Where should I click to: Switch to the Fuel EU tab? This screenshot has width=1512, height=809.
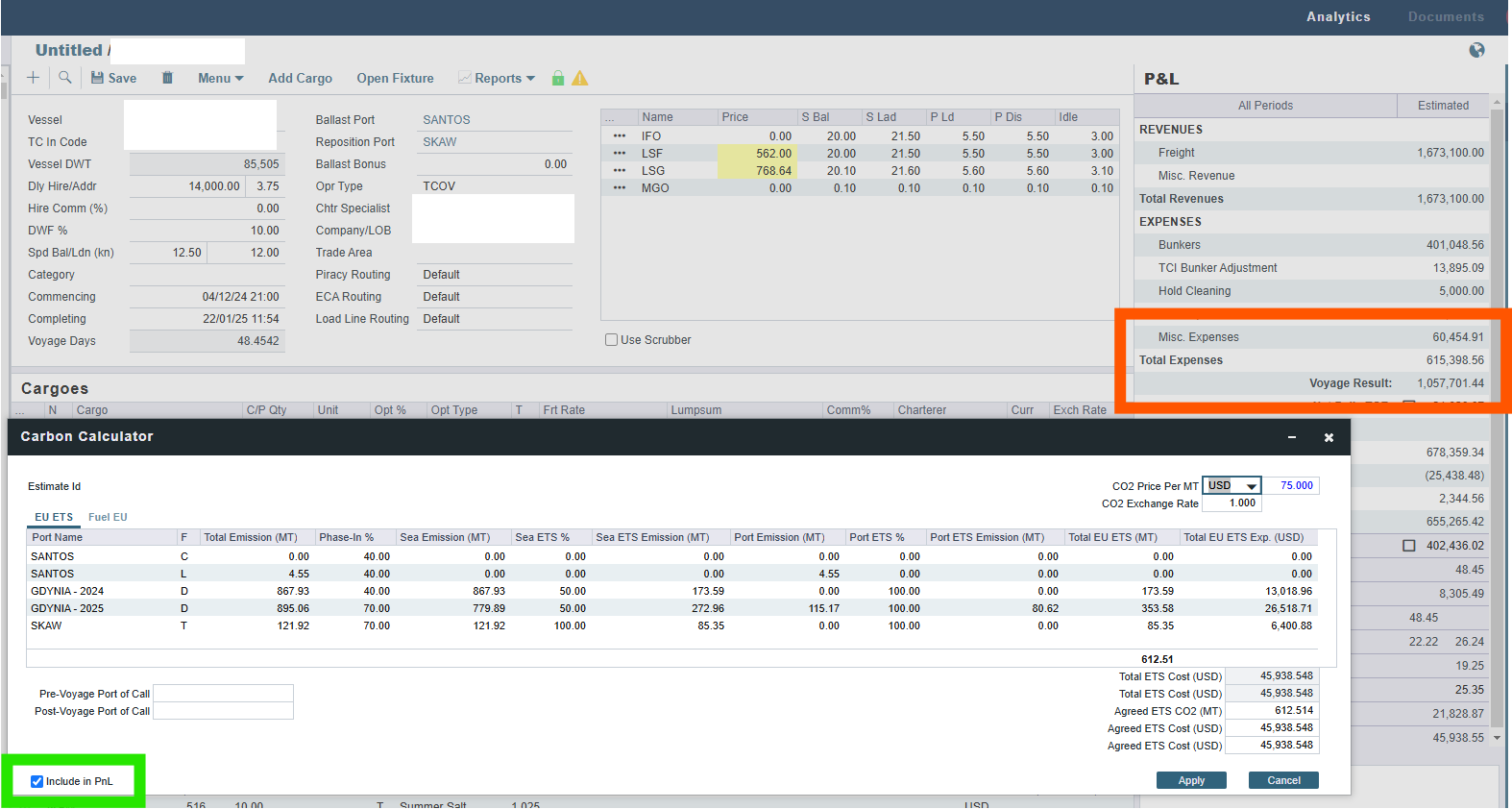108,517
